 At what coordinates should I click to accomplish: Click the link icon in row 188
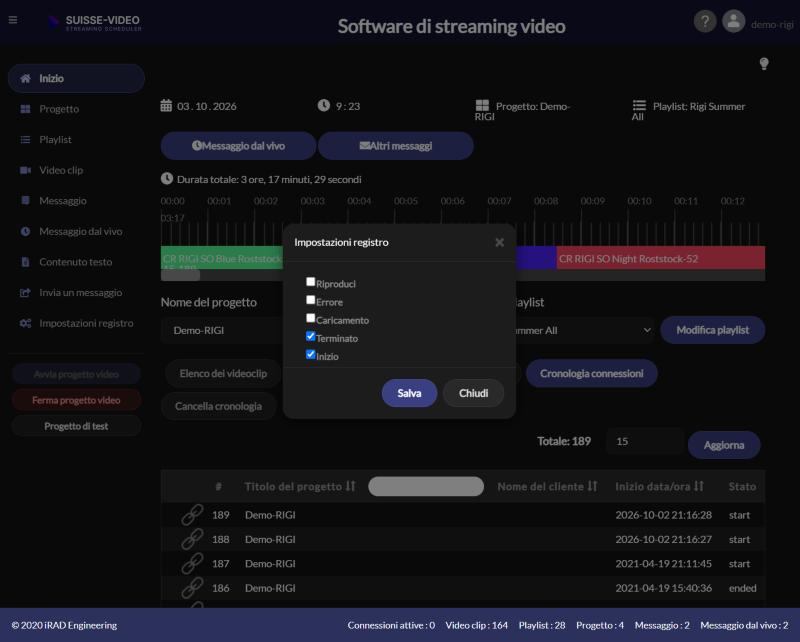tap(192, 539)
